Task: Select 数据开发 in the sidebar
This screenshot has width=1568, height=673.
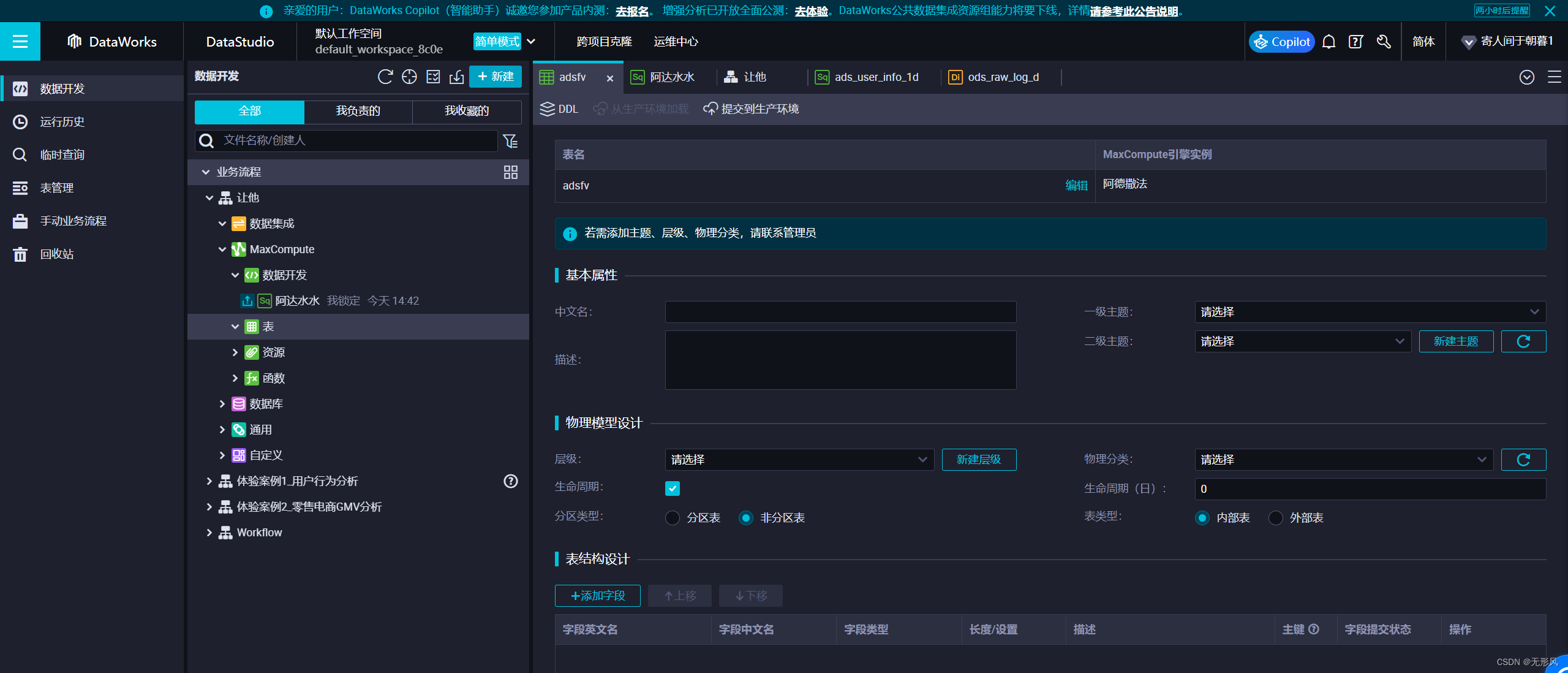Action: [92, 88]
